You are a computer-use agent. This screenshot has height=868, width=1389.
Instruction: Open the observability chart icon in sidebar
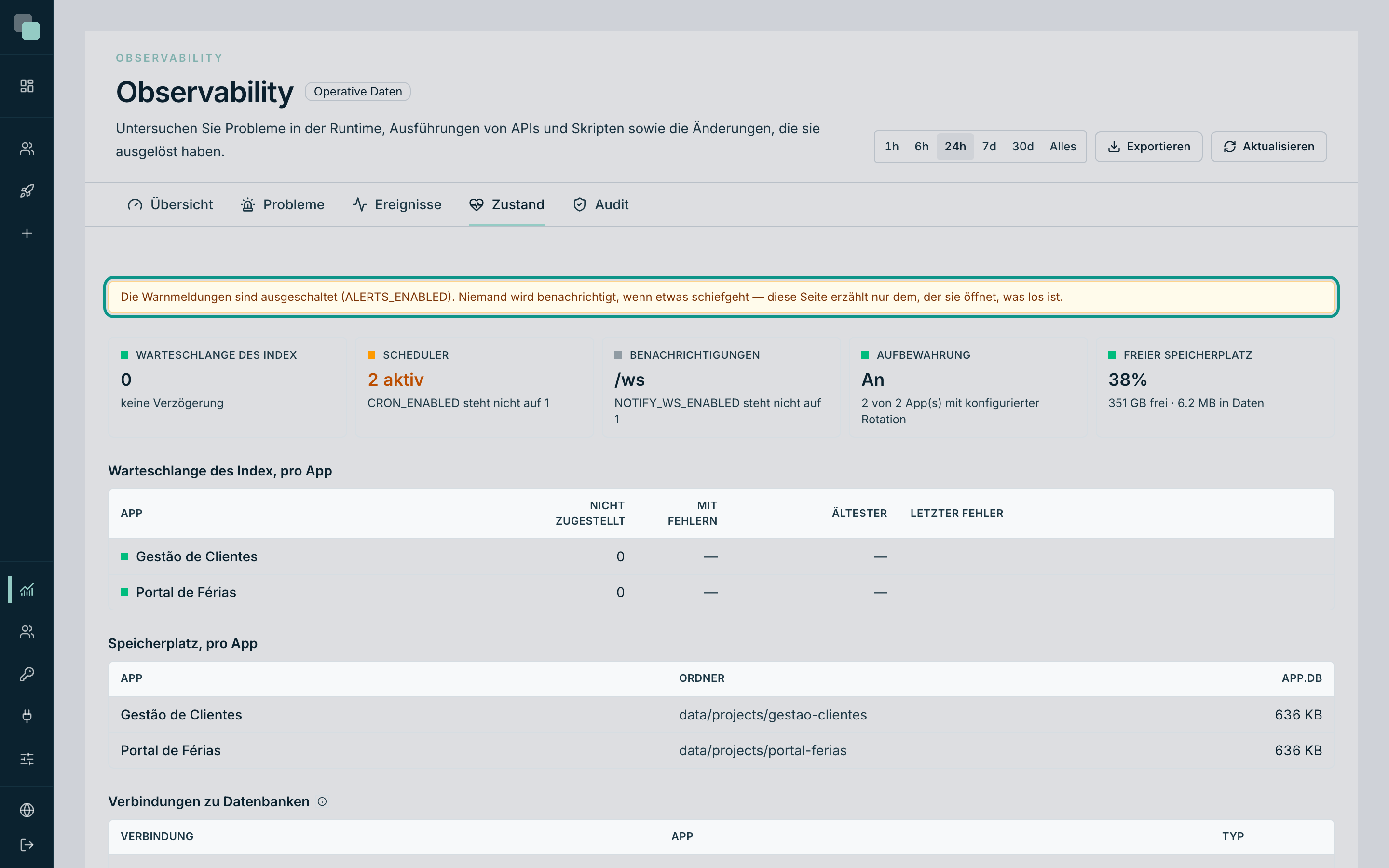tap(27, 590)
